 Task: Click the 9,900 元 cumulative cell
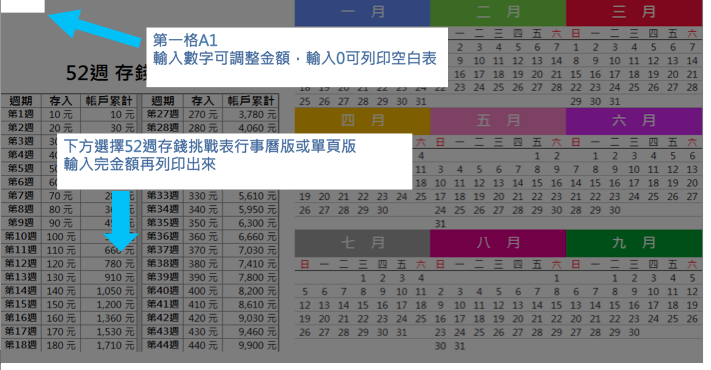250,346
